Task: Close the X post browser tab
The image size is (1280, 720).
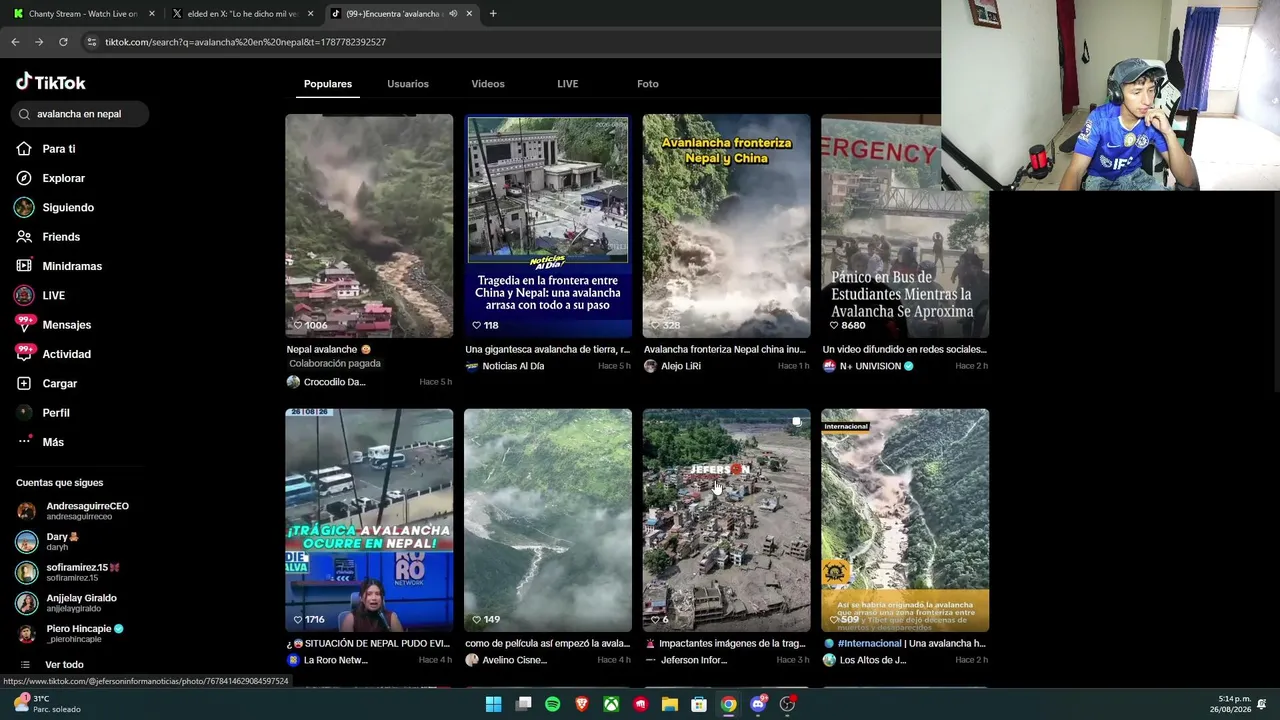Action: [311, 14]
